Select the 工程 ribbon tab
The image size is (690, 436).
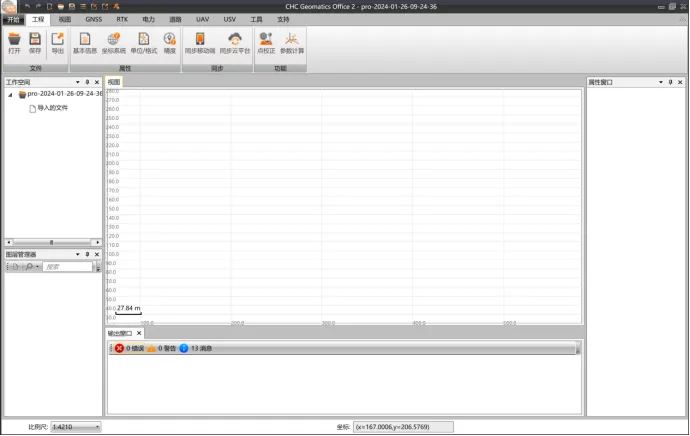(x=38, y=19)
